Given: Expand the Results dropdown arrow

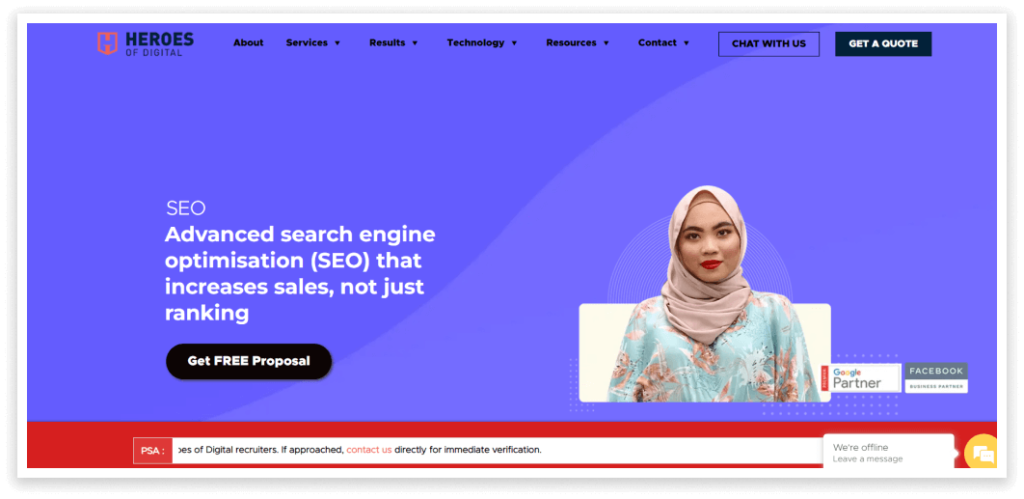Looking at the screenshot, I should (415, 43).
